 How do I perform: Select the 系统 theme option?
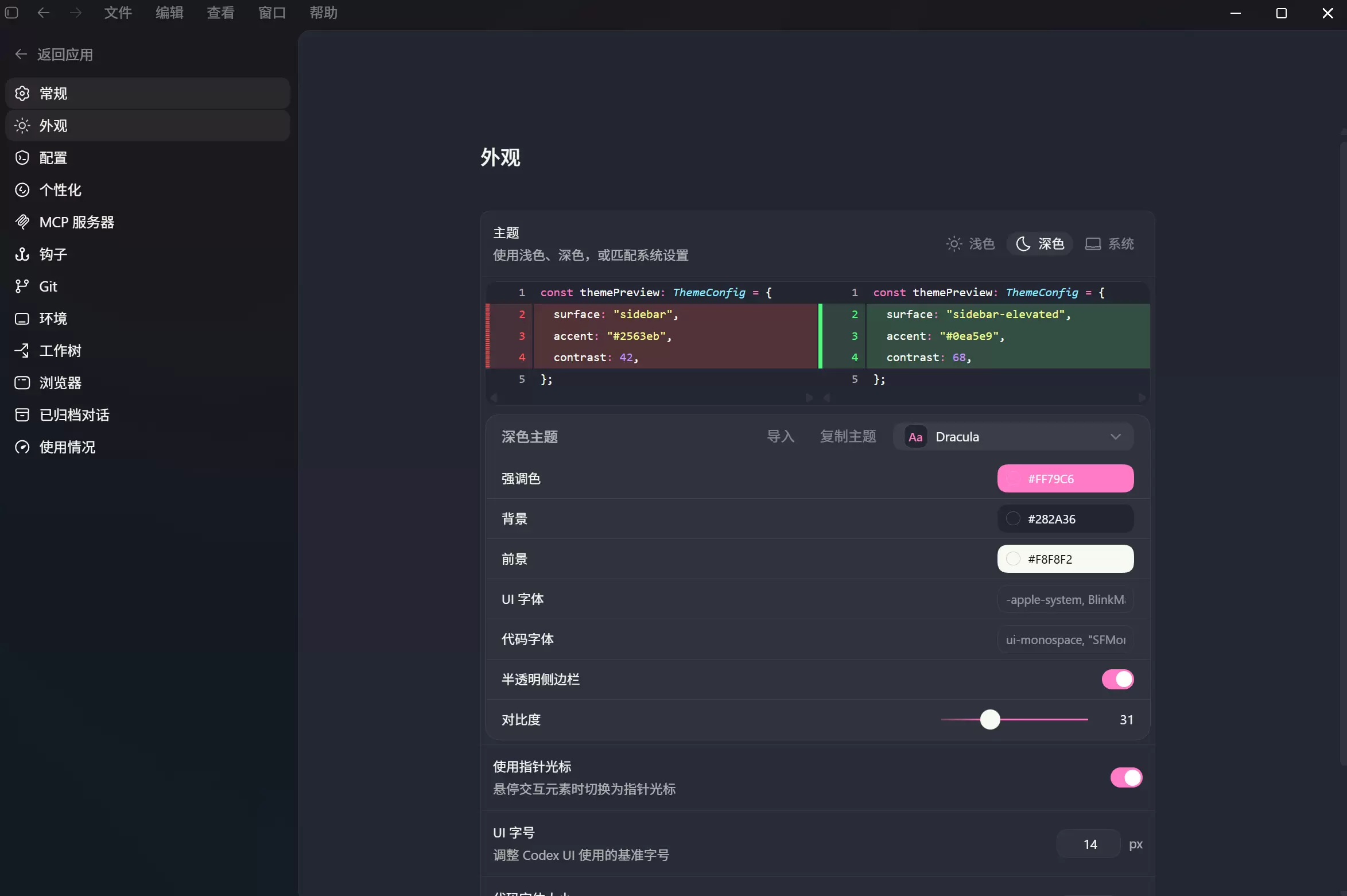tap(1110, 244)
